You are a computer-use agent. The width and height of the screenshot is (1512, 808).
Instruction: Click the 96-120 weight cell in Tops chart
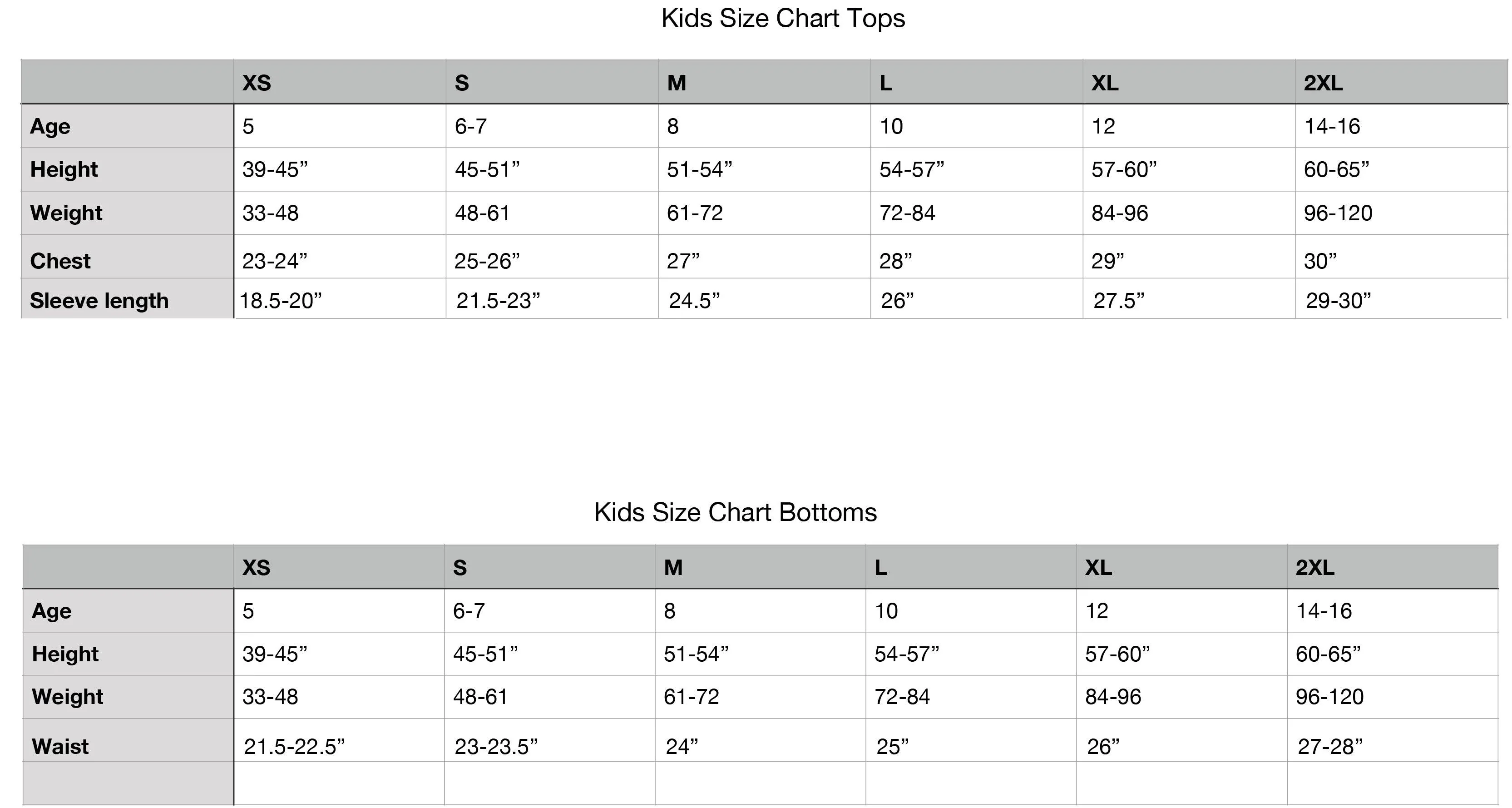coord(1338,213)
